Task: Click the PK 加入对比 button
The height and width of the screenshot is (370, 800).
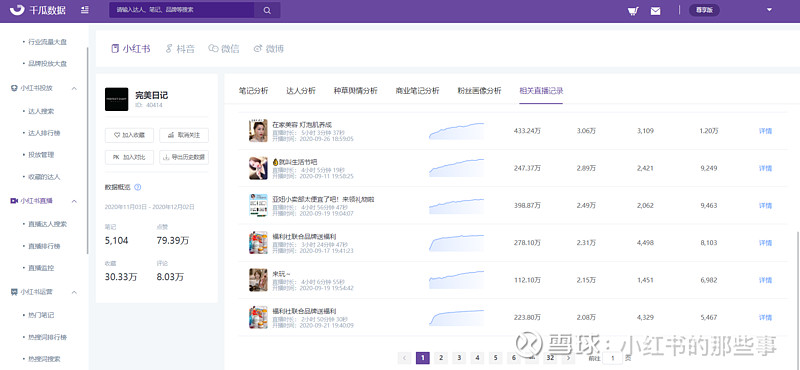Action: coord(130,158)
